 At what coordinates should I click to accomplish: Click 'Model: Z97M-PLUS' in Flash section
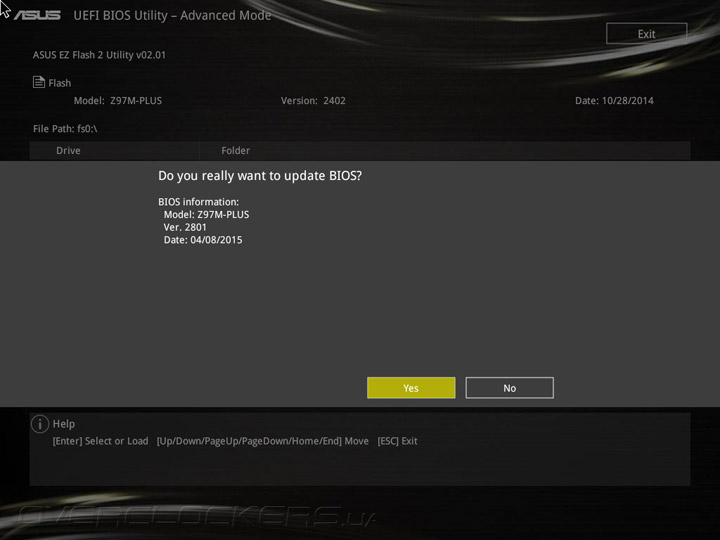(118, 101)
